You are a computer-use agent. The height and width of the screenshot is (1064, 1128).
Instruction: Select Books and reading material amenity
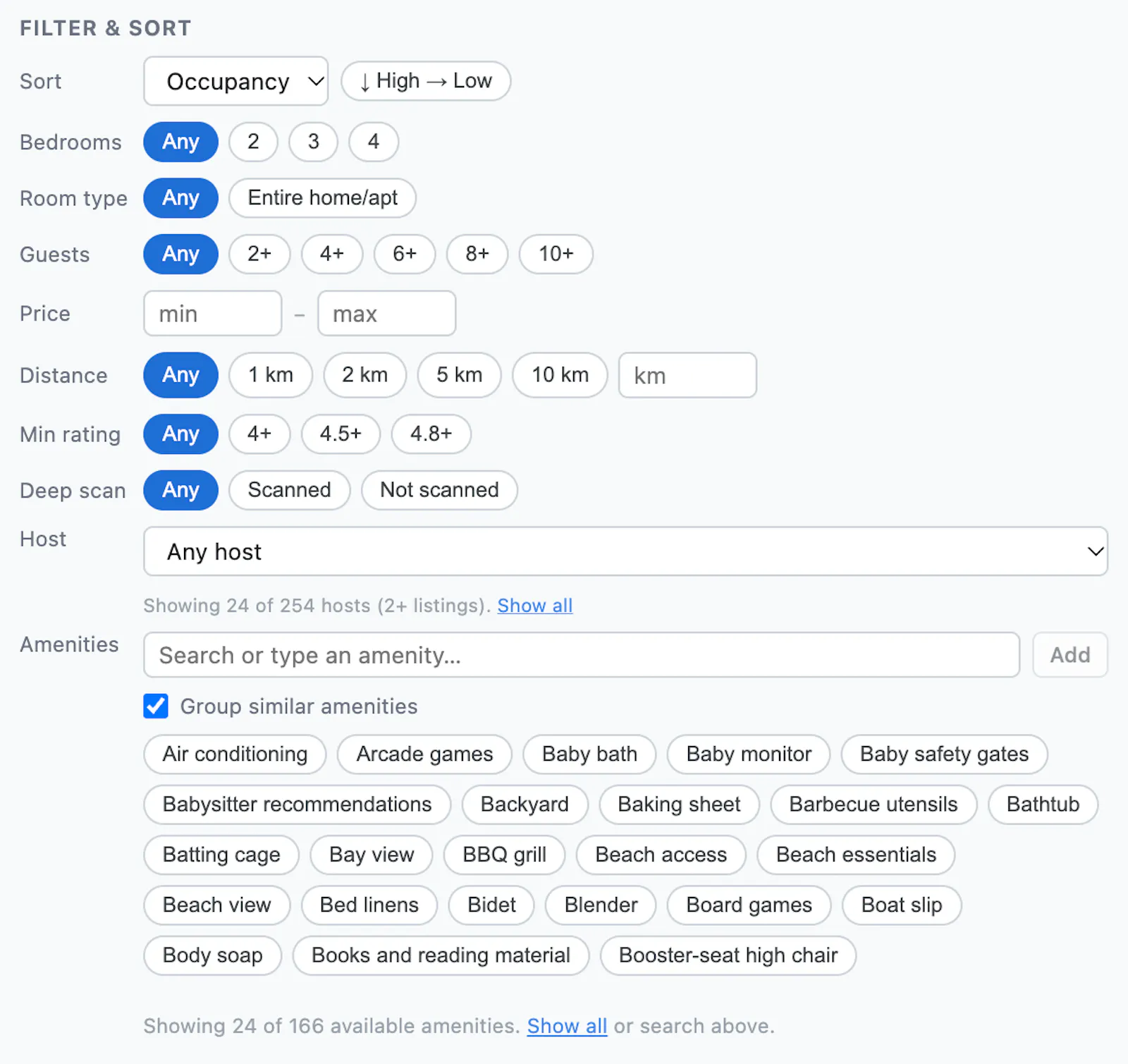pyautogui.click(x=441, y=955)
